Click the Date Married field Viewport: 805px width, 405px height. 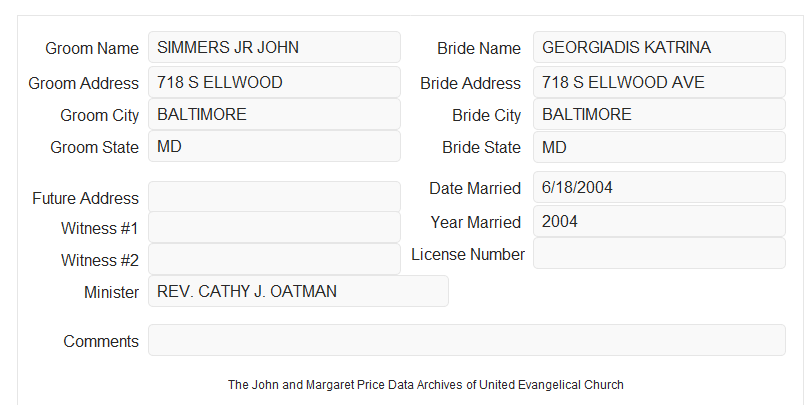point(659,187)
